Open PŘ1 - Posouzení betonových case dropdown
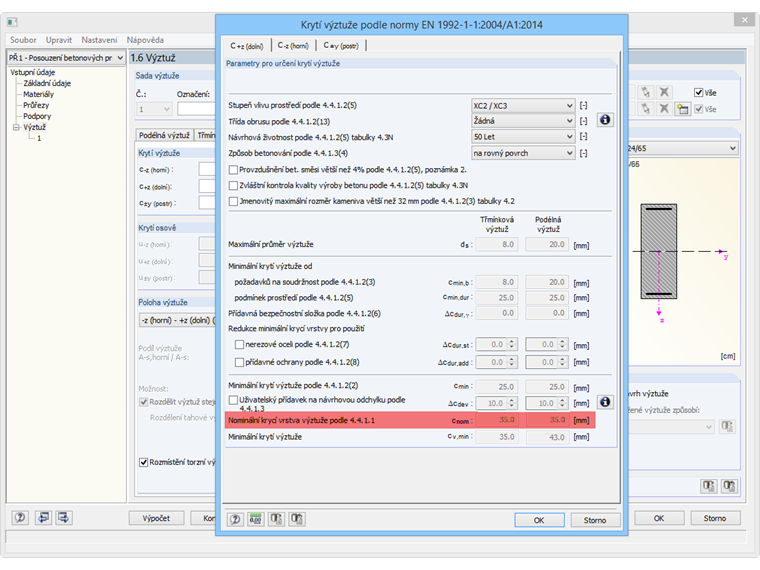760x570 pixels. point(66,58)
